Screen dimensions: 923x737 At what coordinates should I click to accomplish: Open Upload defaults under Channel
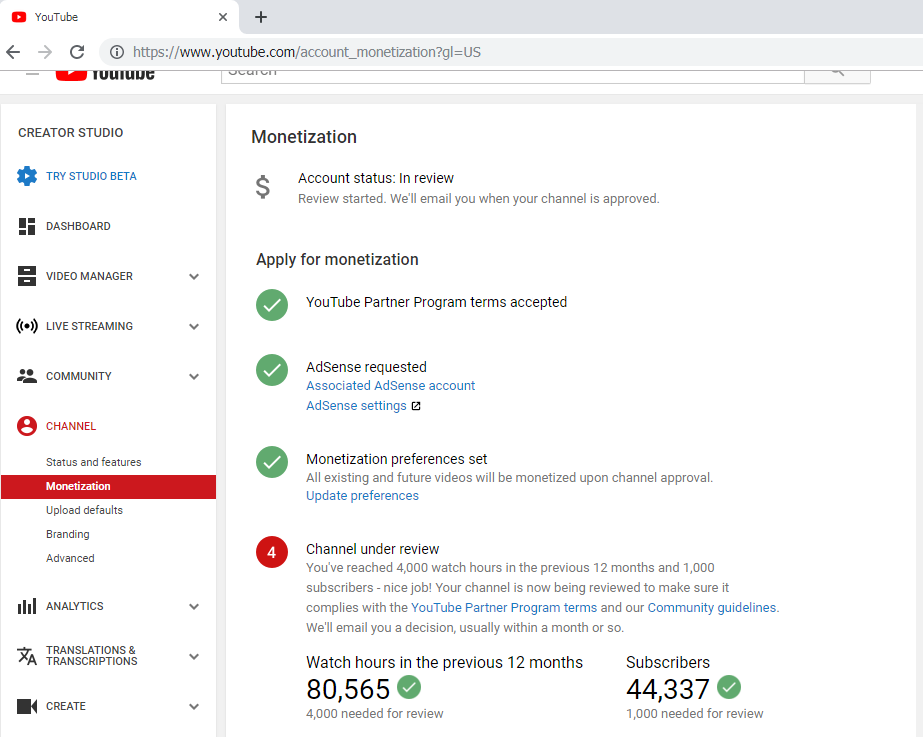tap(84, 510)
